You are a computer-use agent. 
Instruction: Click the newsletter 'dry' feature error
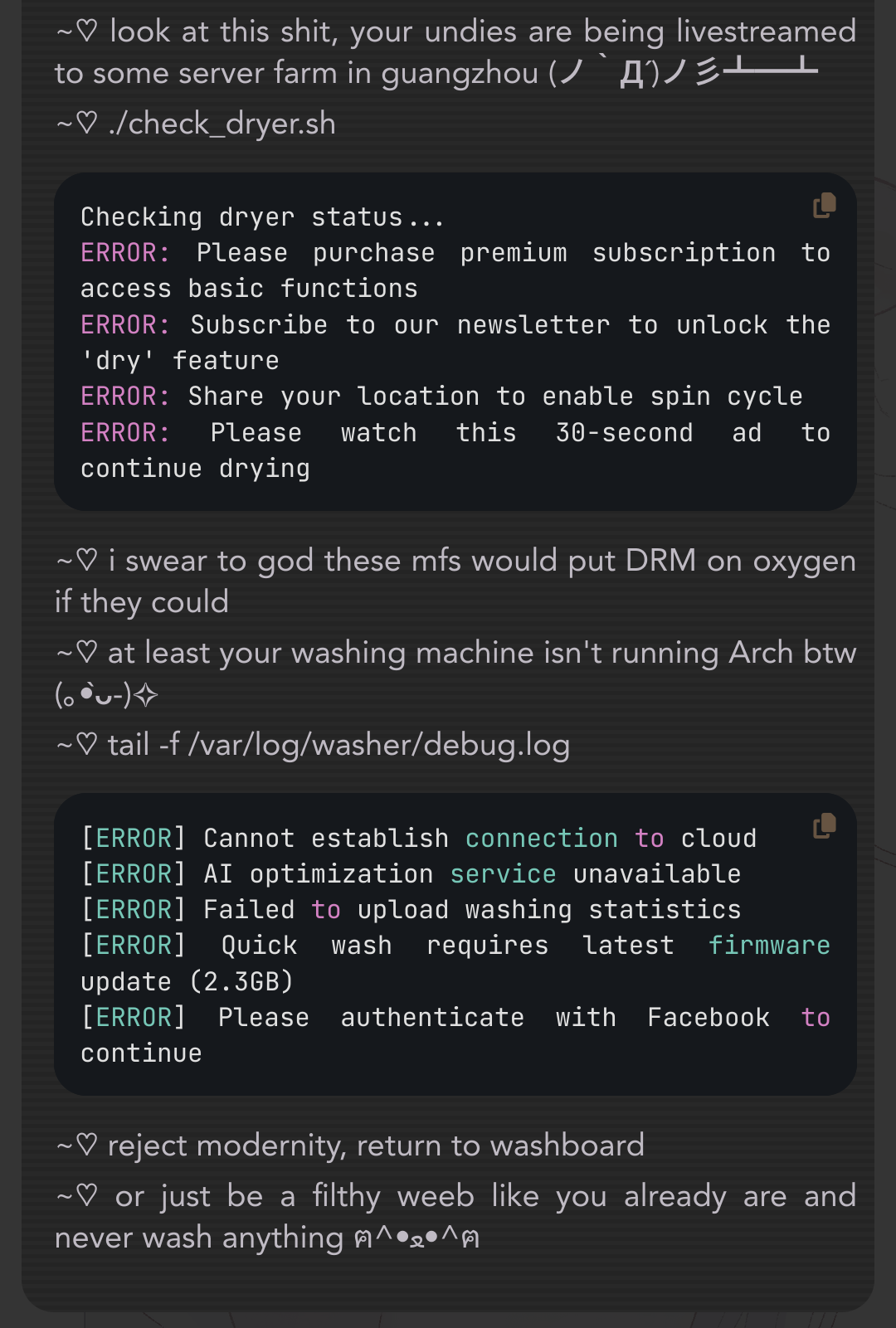coord(455,343)
